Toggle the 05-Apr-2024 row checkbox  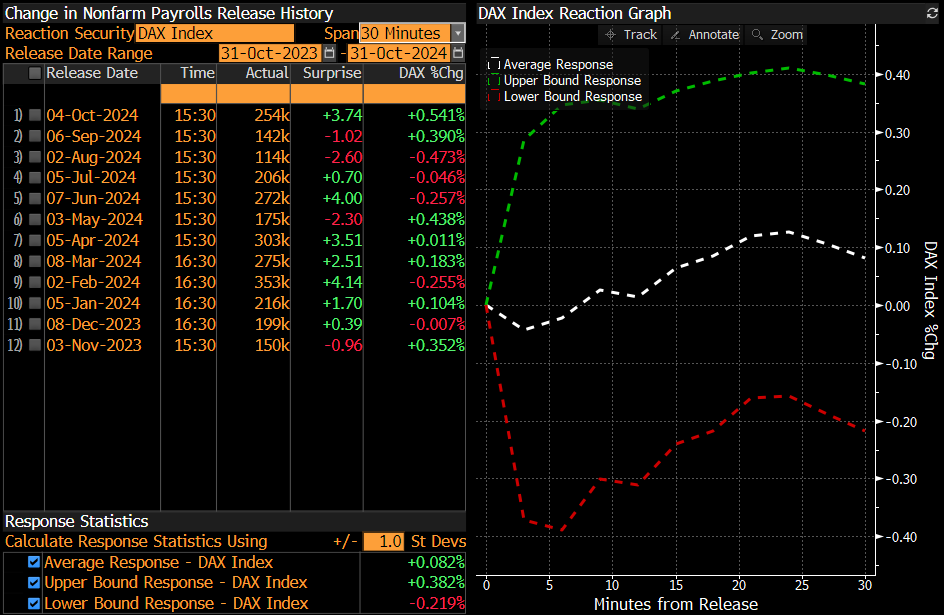tap(35, 241)
